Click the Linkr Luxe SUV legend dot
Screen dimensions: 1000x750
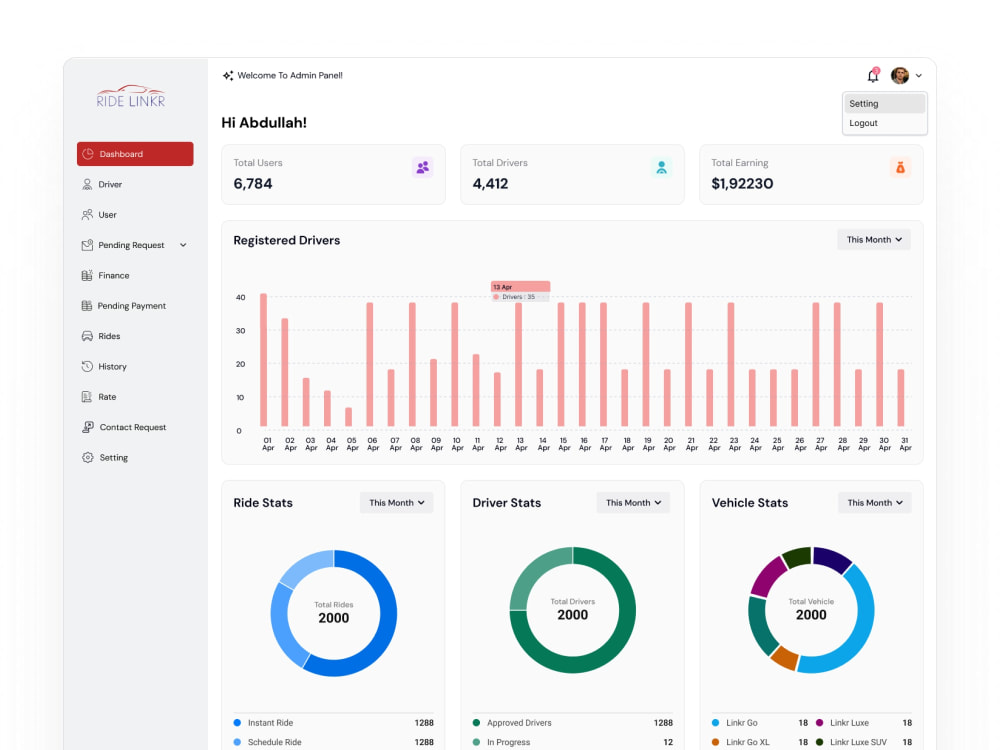pos(820,742)
